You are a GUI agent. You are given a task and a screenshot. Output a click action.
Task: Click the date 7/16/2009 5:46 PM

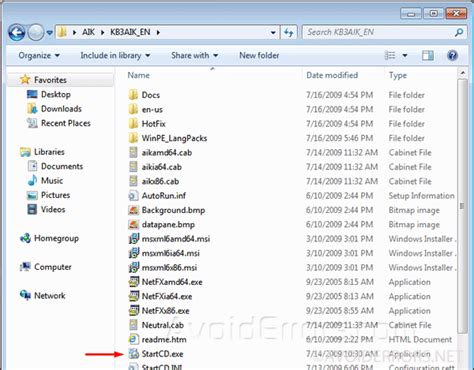tap(339, 138)
